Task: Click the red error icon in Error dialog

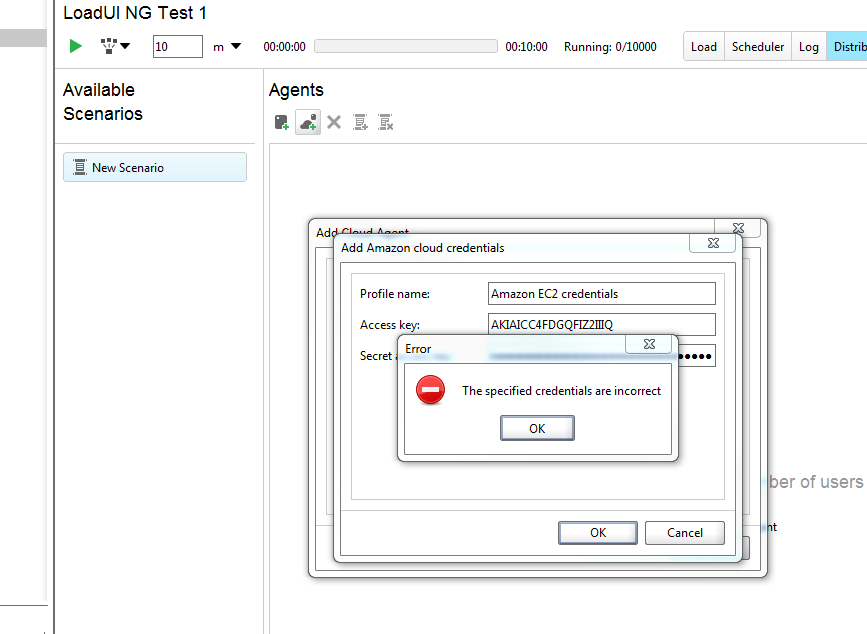Action: (430, 391)
